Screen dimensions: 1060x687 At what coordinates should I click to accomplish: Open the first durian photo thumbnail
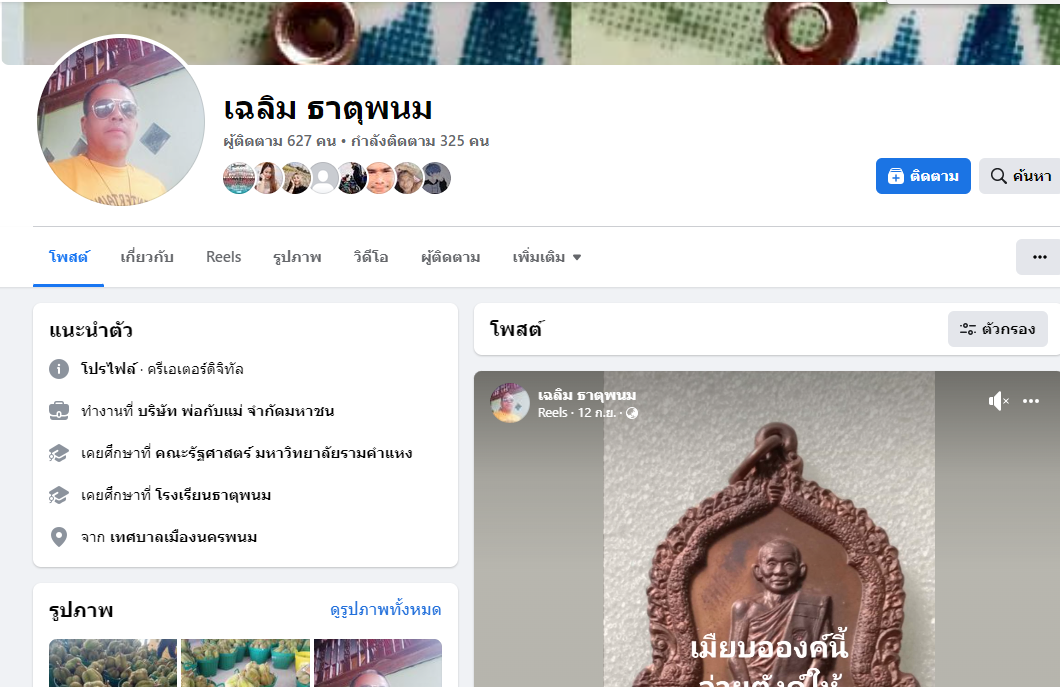(113, 663)
